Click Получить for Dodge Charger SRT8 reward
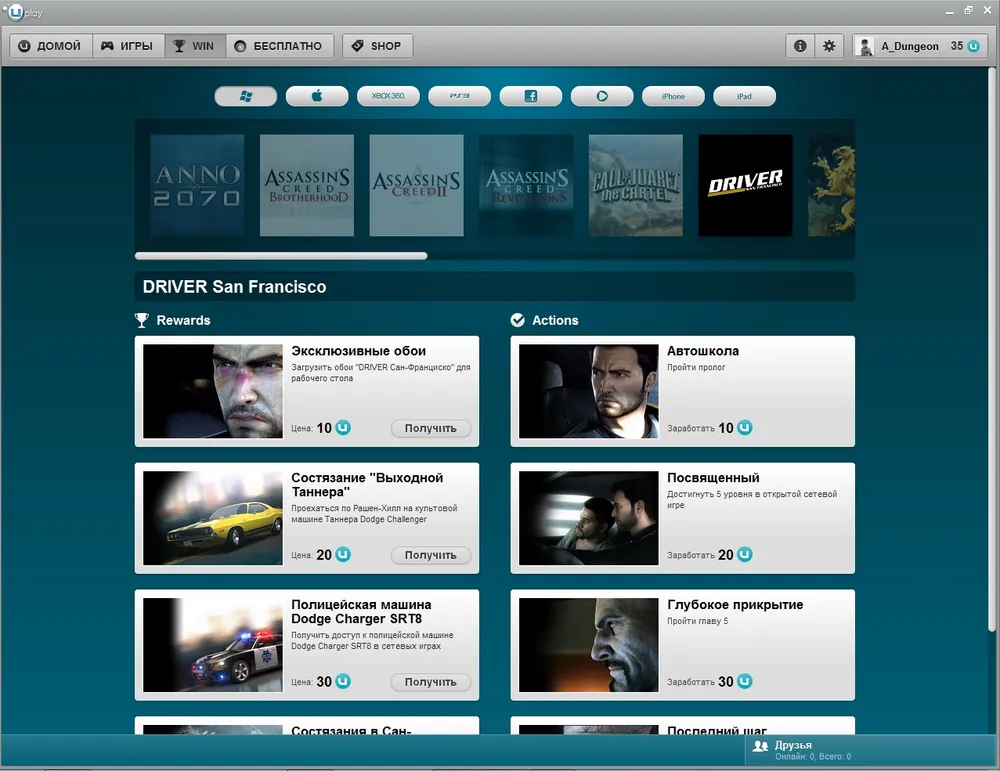Screen dimensions: 1000x771 pyautogui.click(x=430, y=682)
